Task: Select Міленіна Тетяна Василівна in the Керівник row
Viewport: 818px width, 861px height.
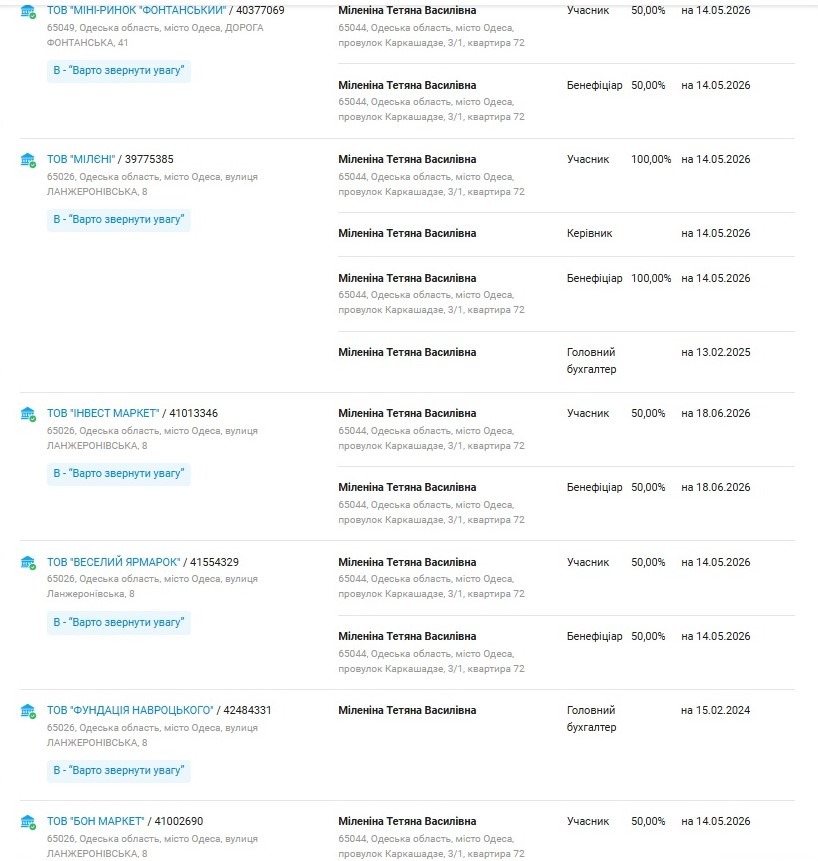Action: (407, 233)
